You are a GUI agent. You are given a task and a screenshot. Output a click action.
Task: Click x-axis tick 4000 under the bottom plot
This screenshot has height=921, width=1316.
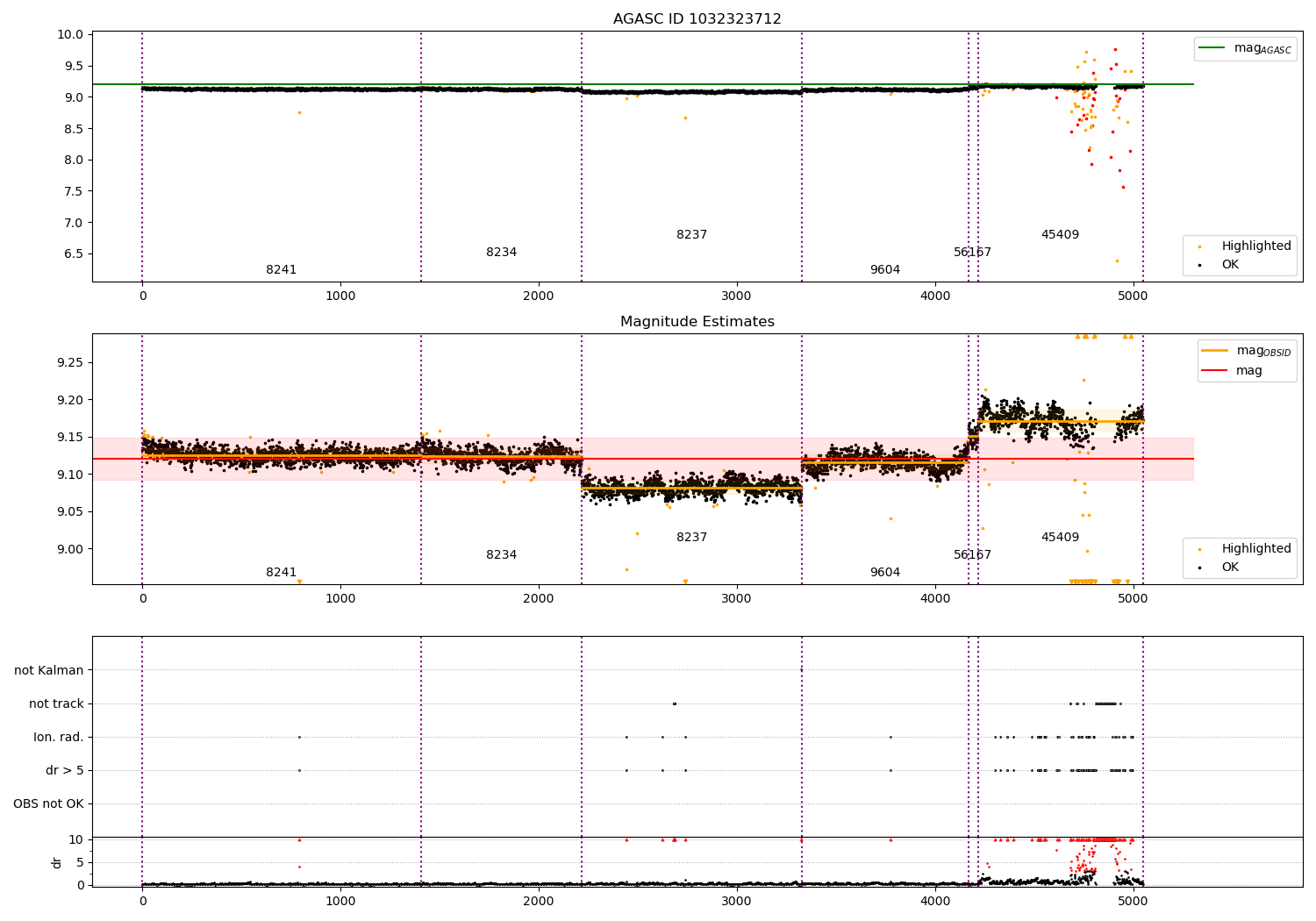click(934, 902)
